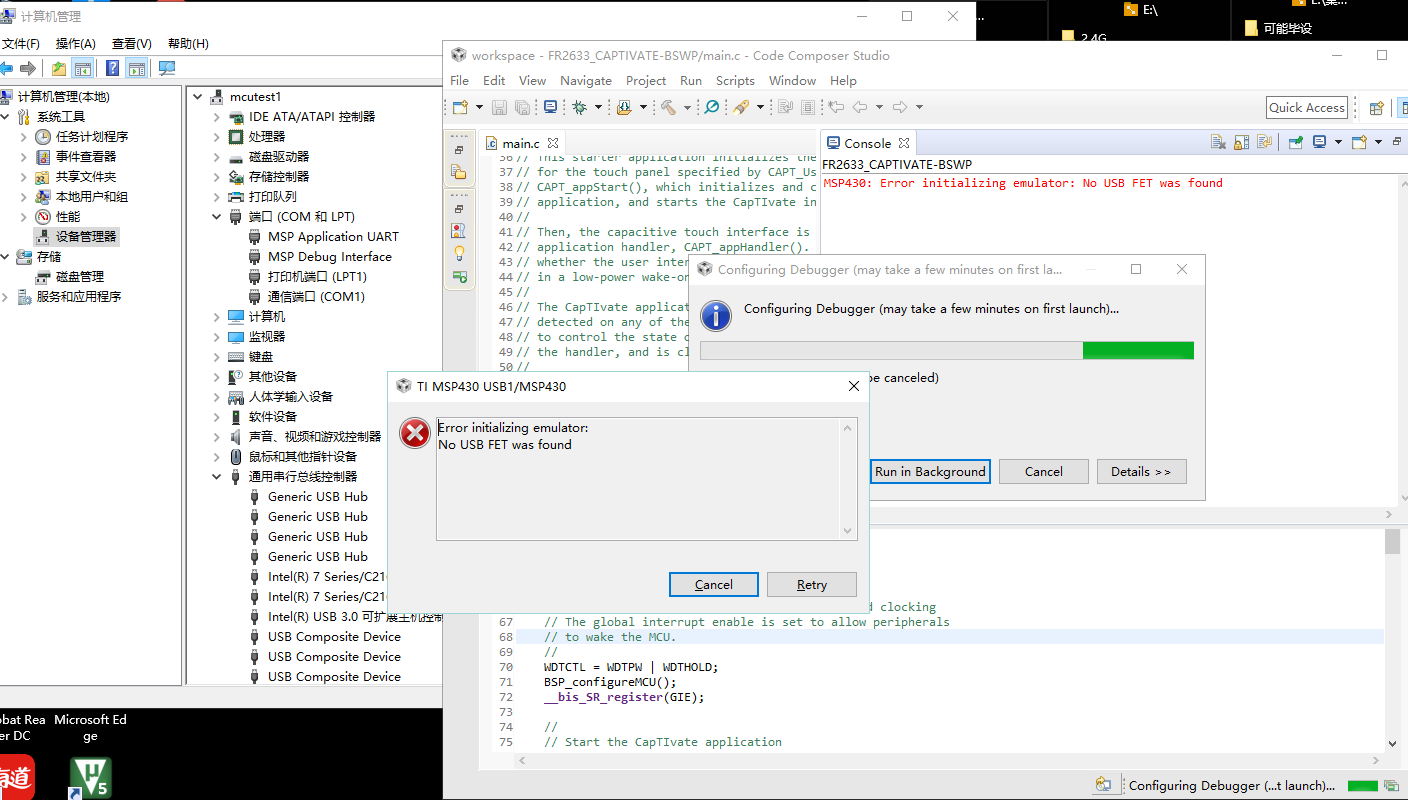This screenshot has height=800, width=1408.
Task: Click the Keil uVision5 shortcut icon on desktop
Action: click(x=90, y=778)
